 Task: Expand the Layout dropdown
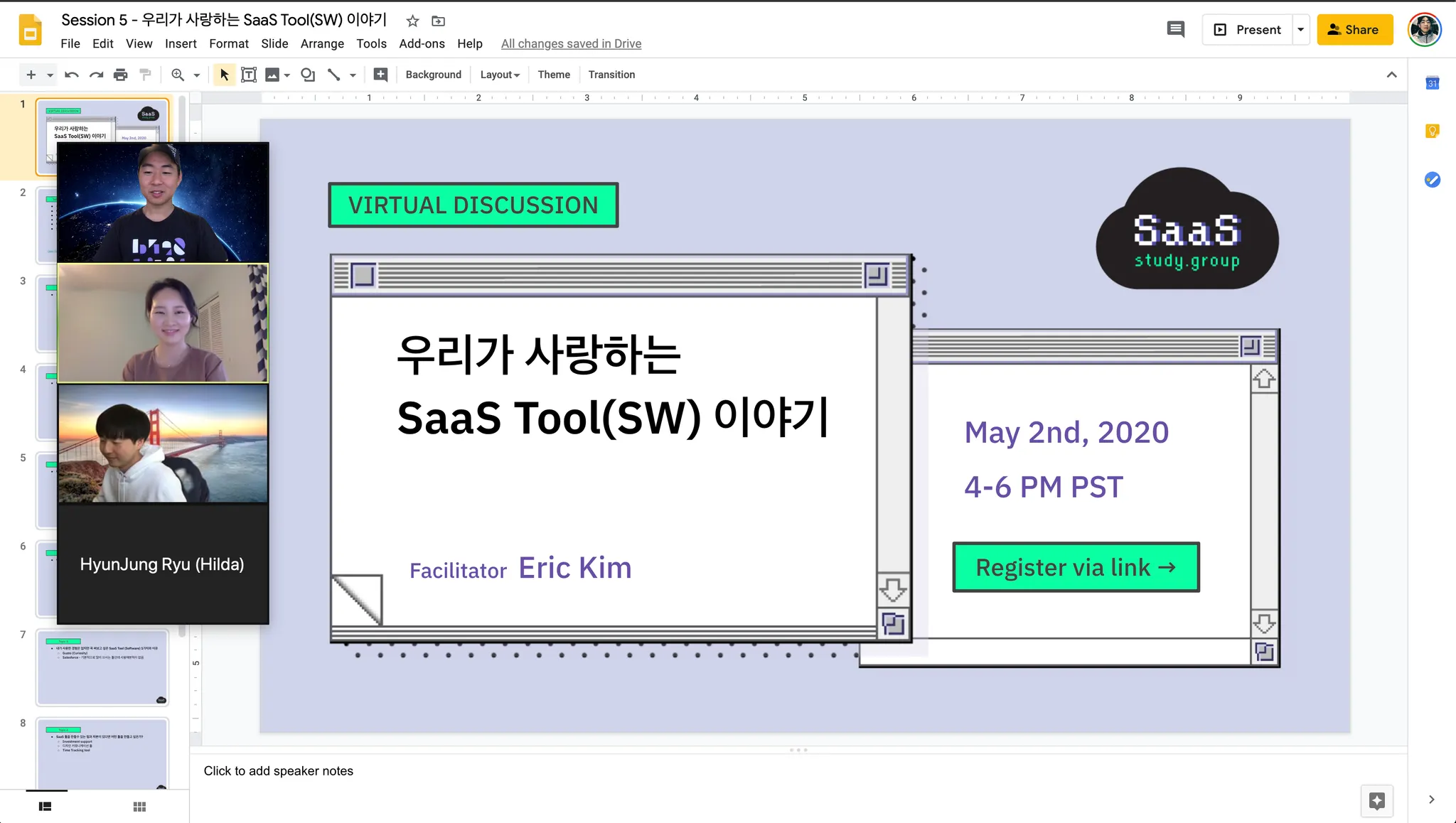tap(500, 75)
